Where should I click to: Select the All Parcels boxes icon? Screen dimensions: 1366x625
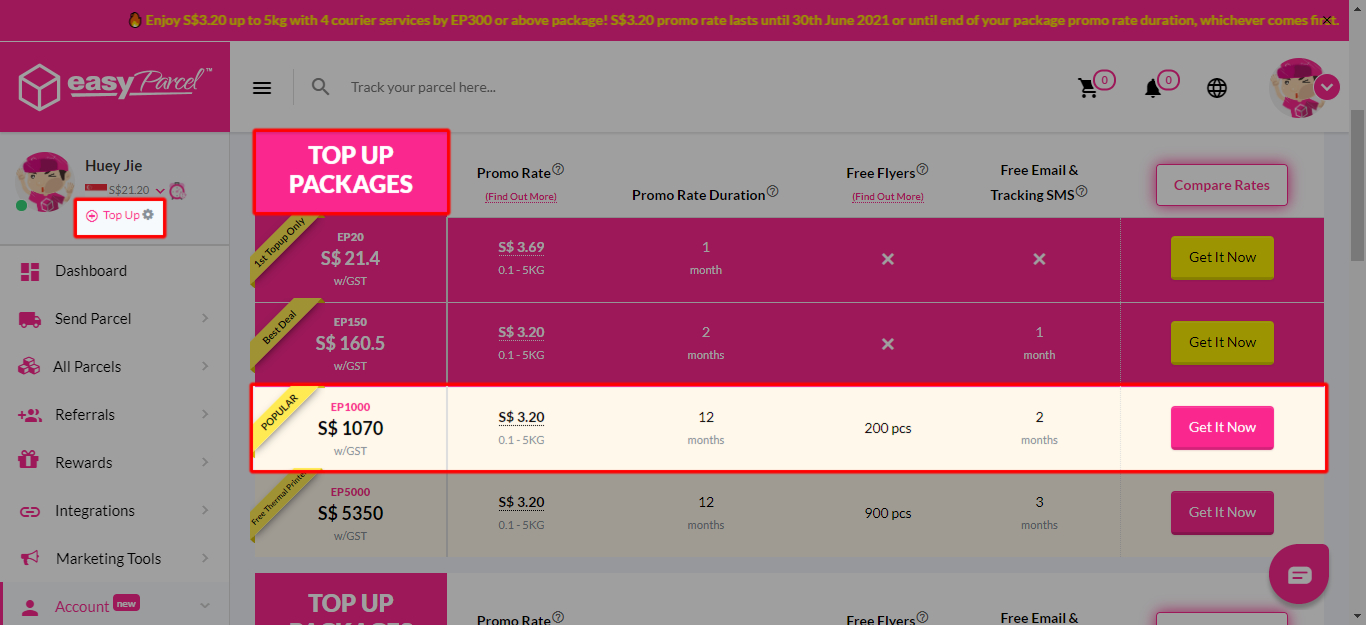click(31, 366)
